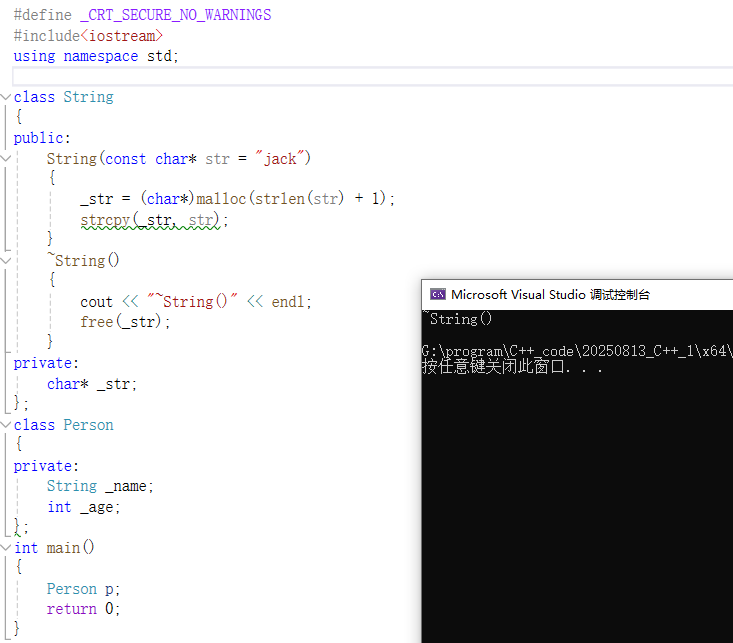Click the Person p; declaration

coord(84,588)
